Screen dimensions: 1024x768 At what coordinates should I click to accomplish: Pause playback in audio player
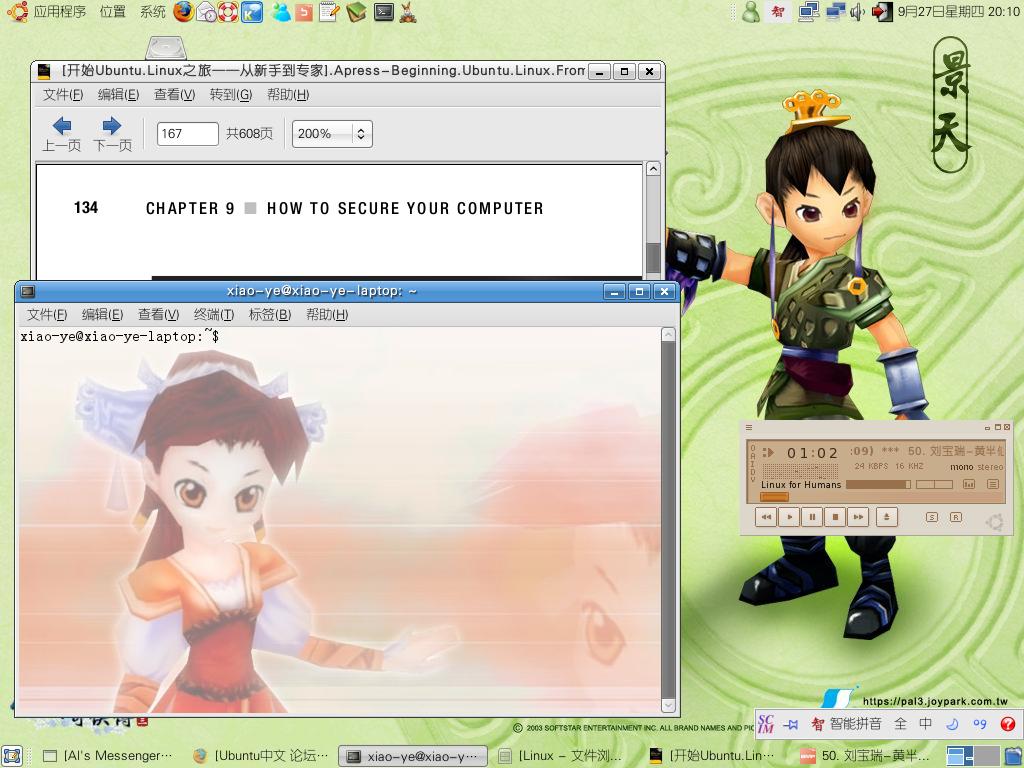pos(812,517)
